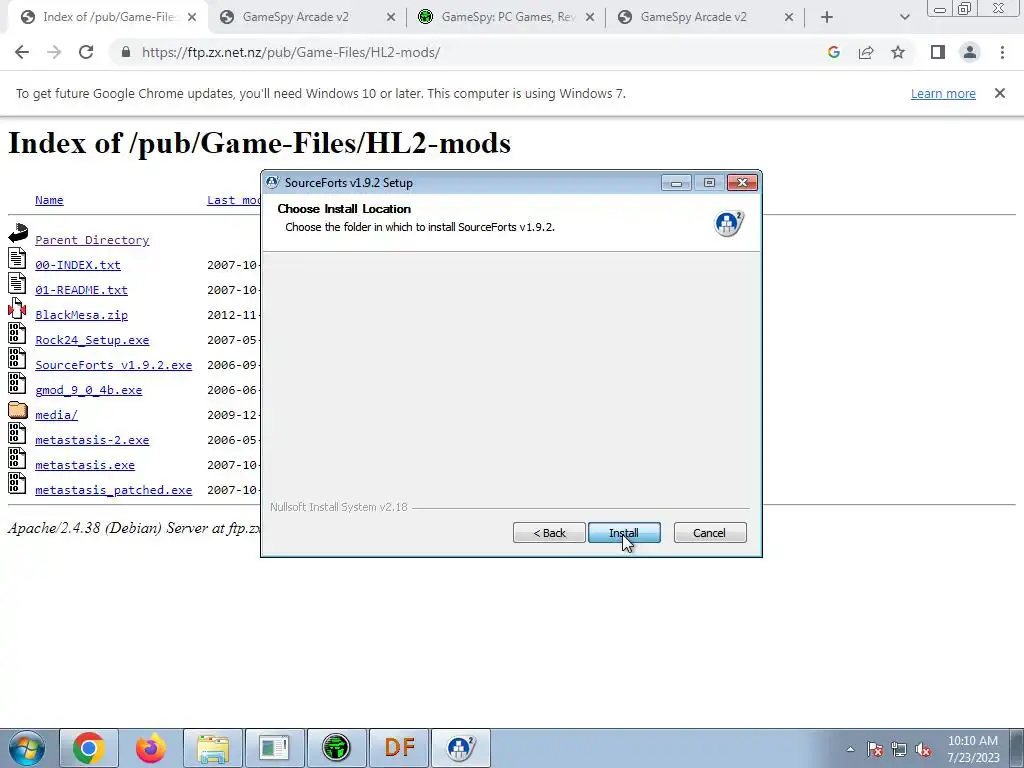The image size is (1024, 768).
Task: Open the Parent Directory link
Action: (x=92, y=240)
